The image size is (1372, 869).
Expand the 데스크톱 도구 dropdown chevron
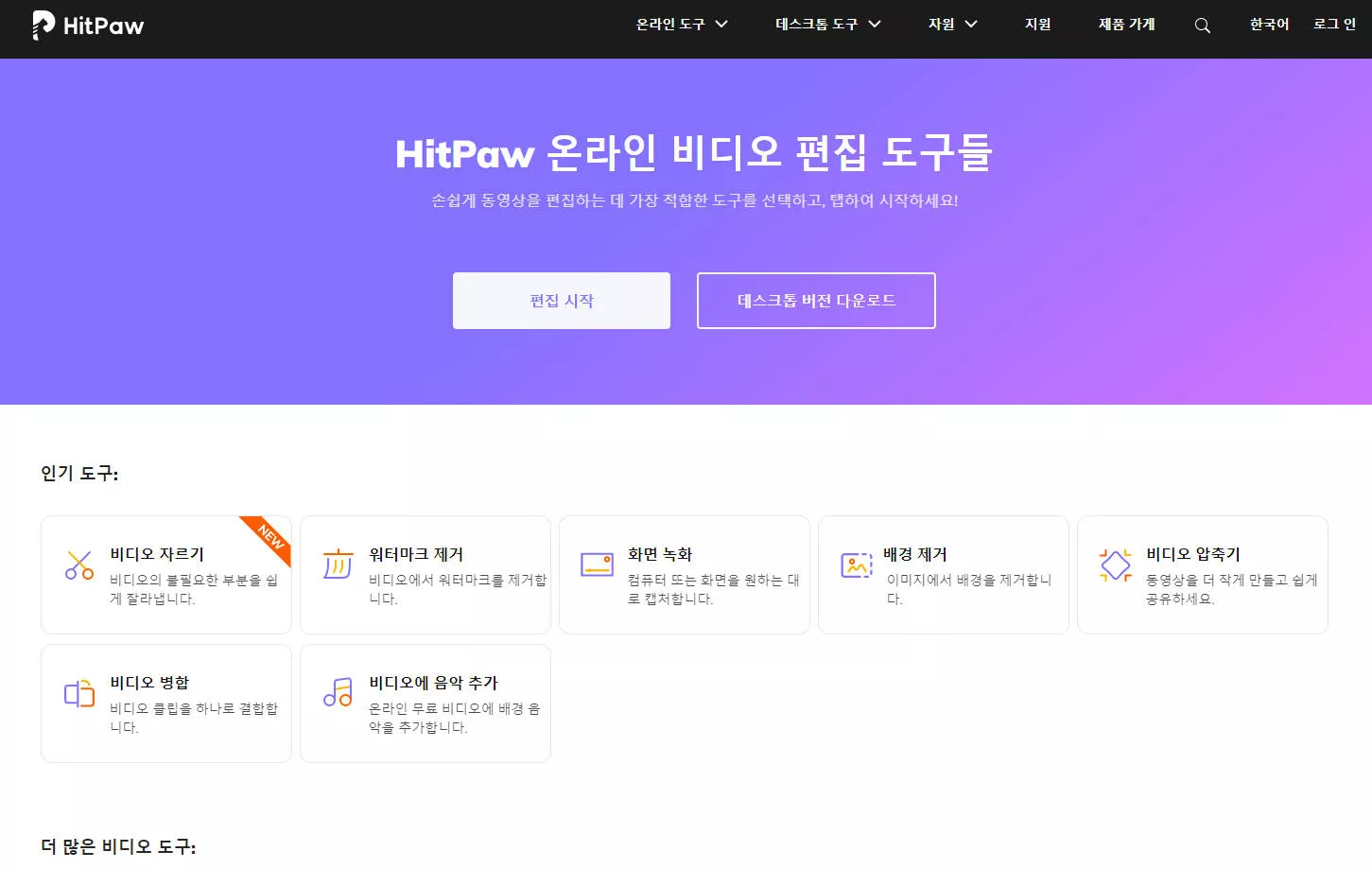(875, 25)
